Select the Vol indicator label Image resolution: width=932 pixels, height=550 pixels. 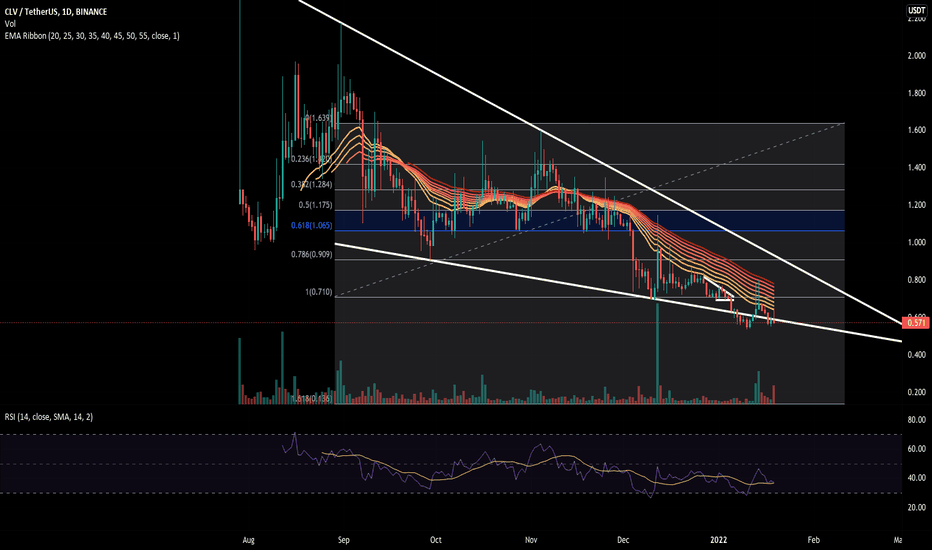click(x=10, y=24)
